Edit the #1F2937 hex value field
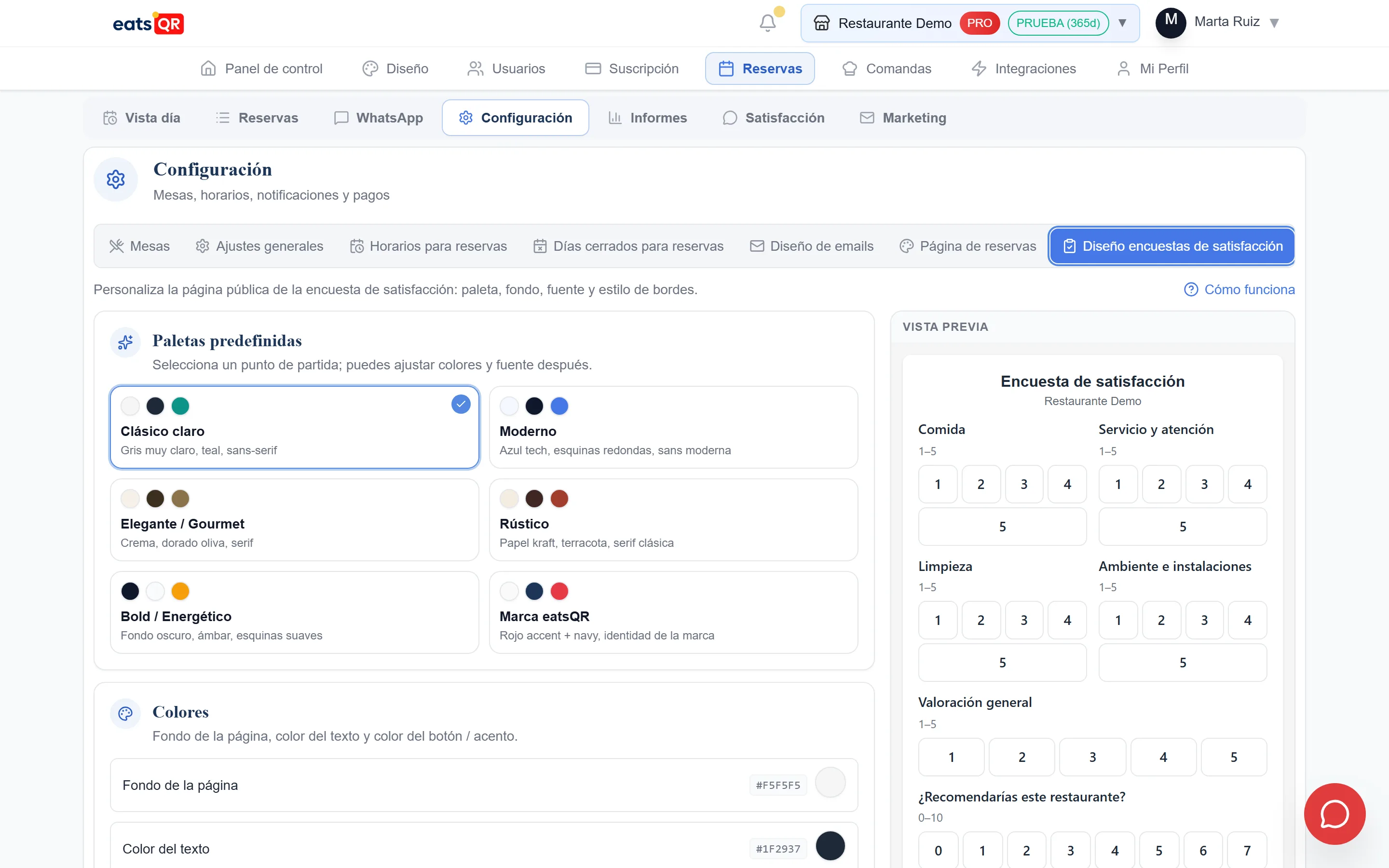 point(778,849)
